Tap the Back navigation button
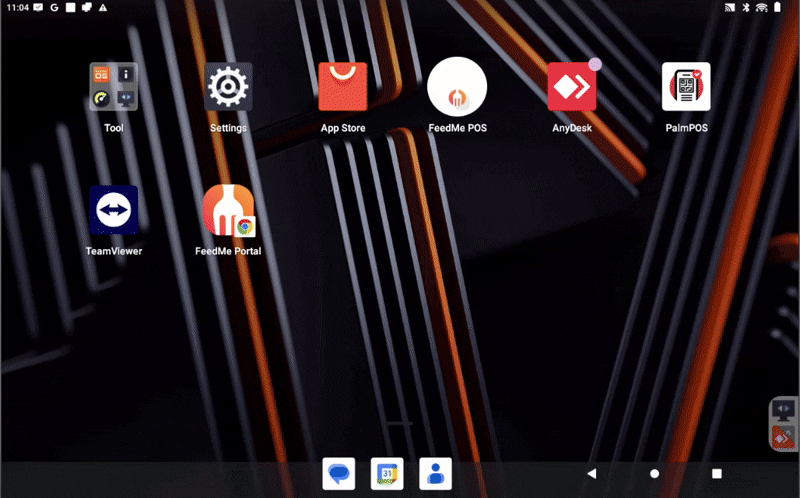Viewport: 800px width, 498px height. pyautogui.click(x=591, y=473)
